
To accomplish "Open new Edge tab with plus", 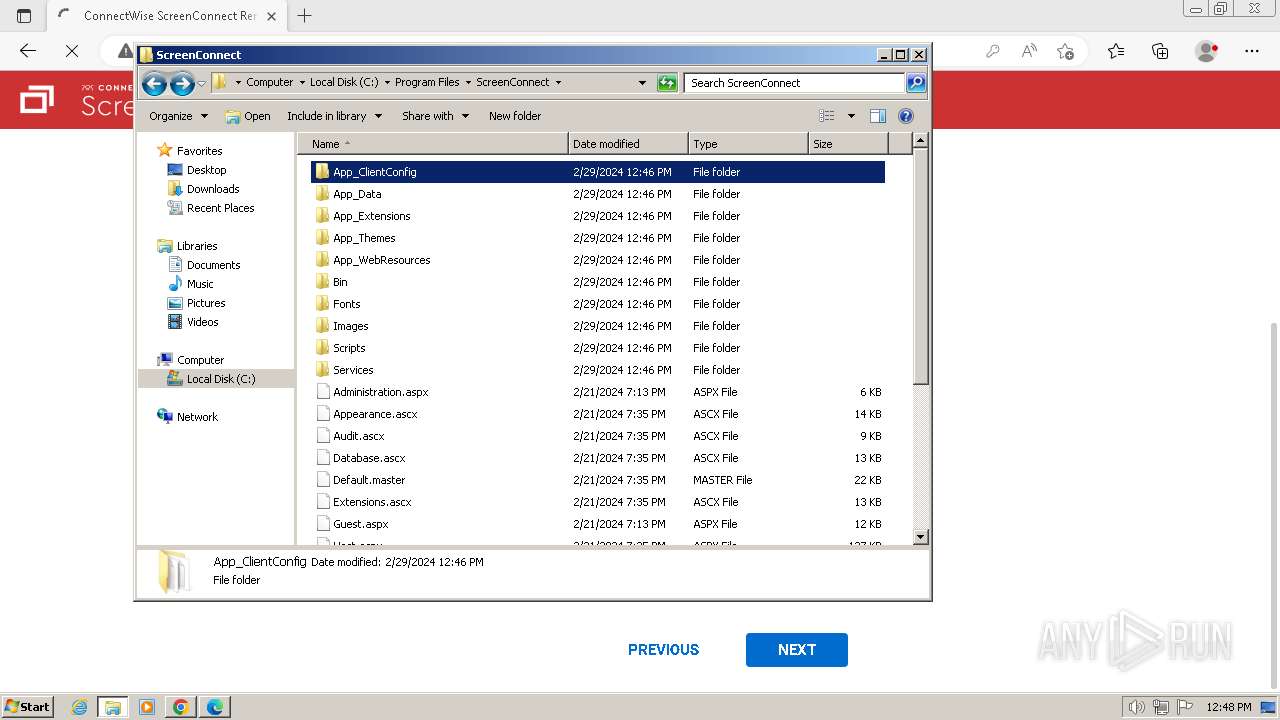I will pyautogui.click(x=305, y=15).
